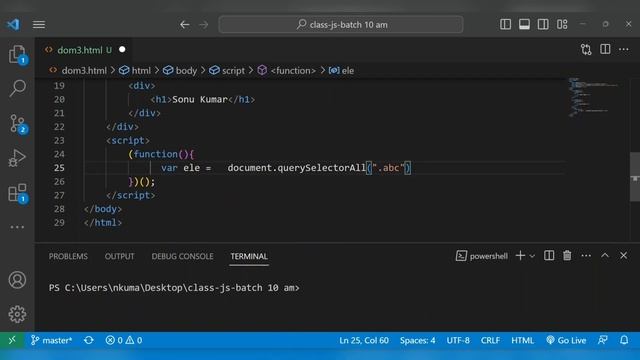Select the dom3.html editor tab
Viewport: 640px width, 360px height.
84,50
